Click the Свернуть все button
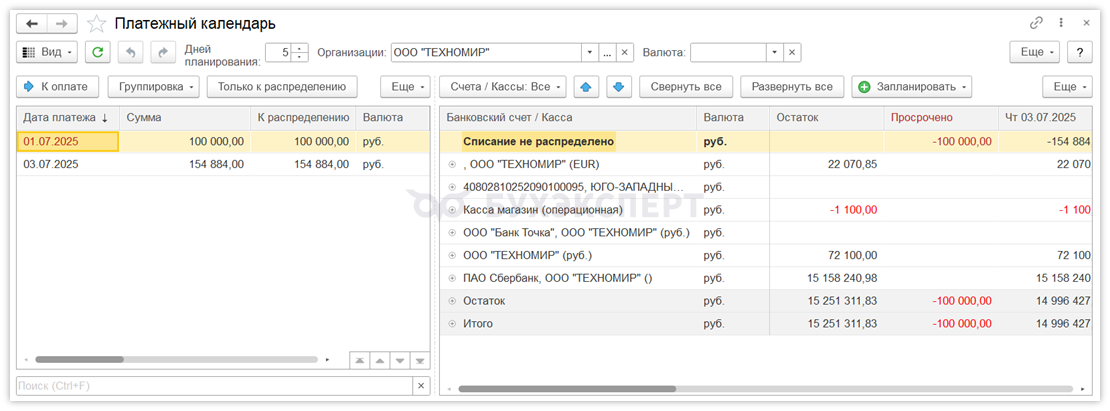The image size is (1110, 411). [x=686, y=87]
